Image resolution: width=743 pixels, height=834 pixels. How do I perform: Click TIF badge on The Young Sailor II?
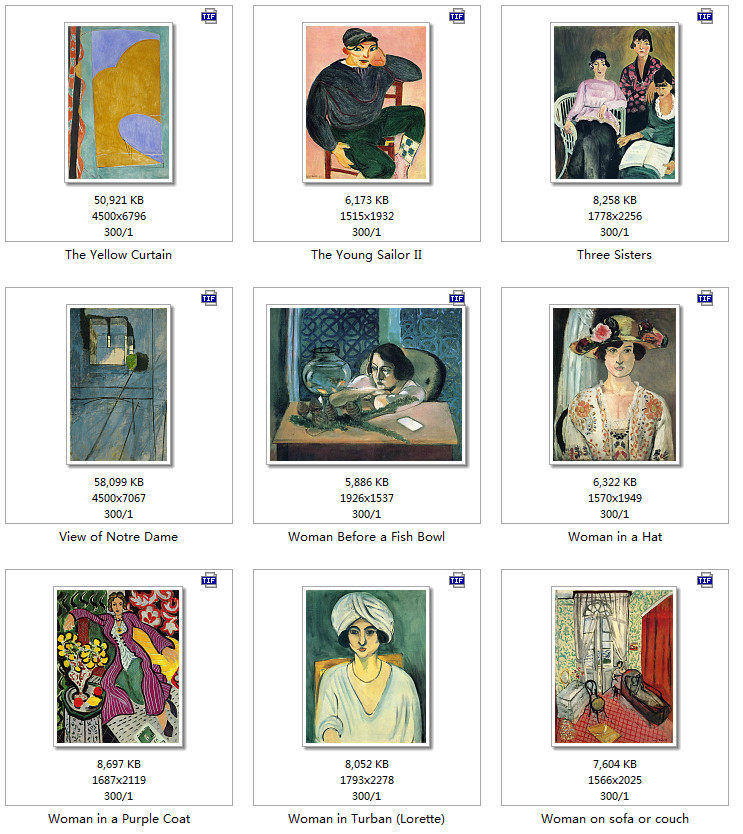tap(457, 16)
